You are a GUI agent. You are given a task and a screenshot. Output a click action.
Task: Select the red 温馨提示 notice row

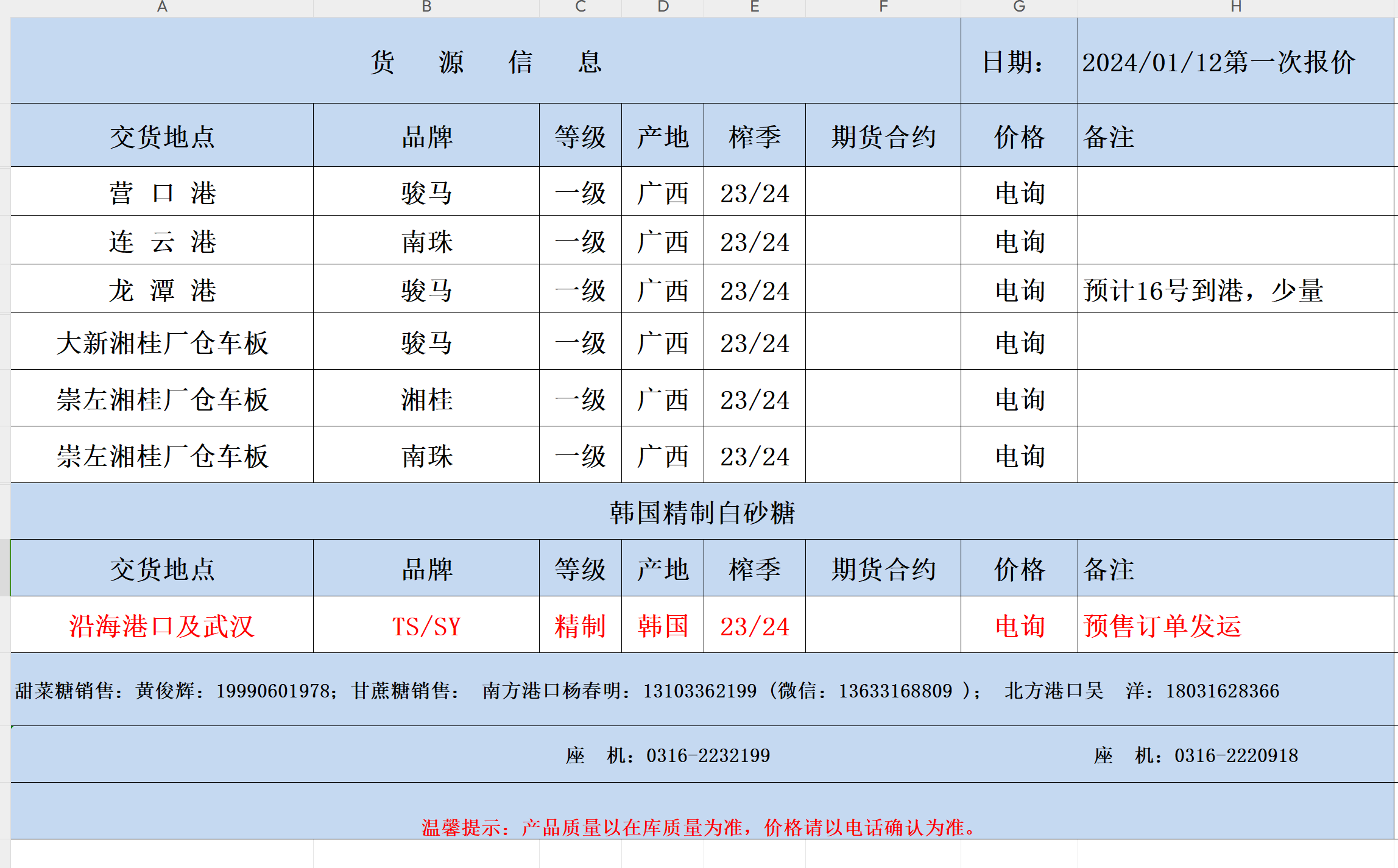point(698,827)
